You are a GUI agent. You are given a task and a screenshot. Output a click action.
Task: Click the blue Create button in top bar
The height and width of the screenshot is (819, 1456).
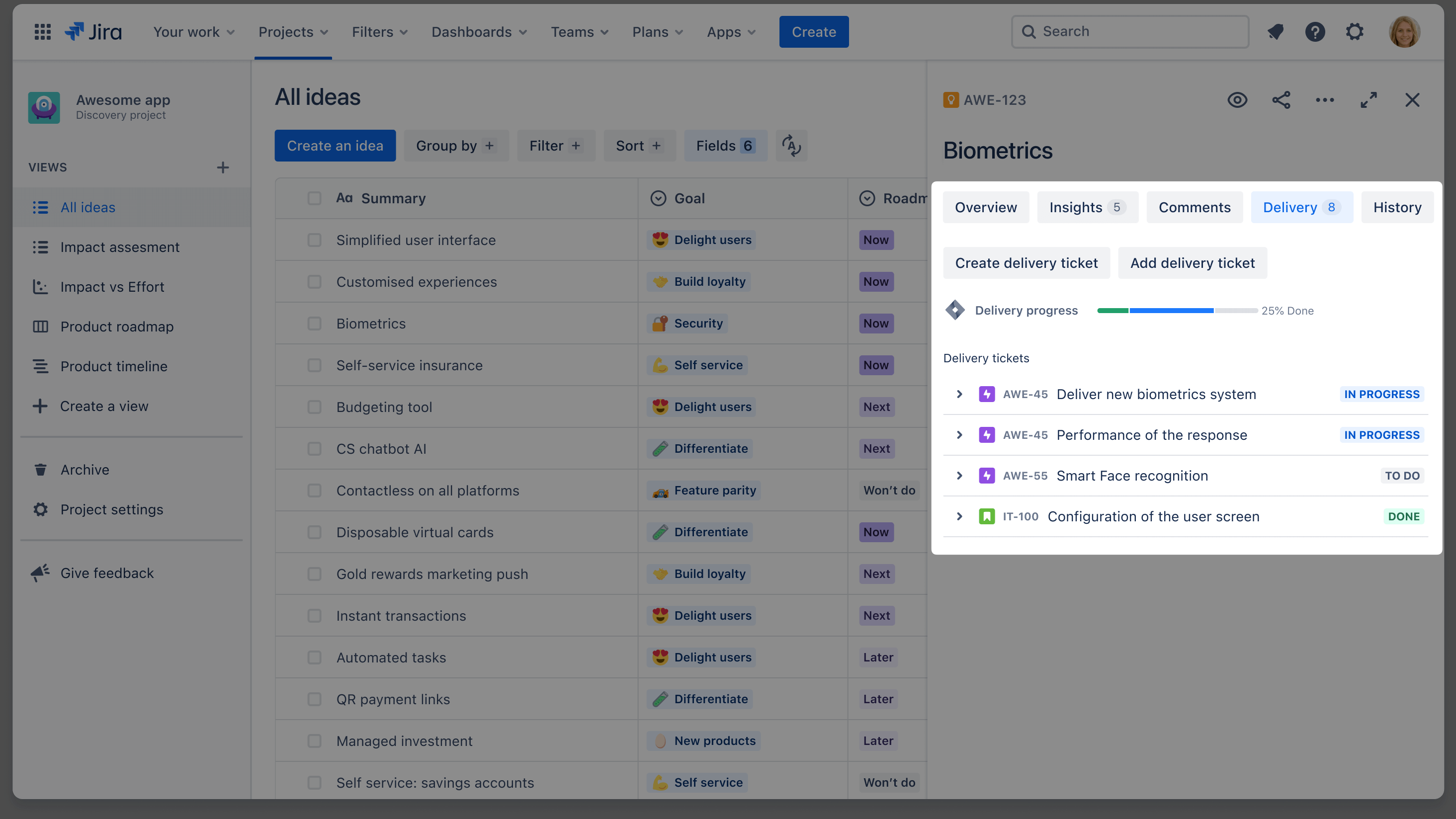814,32
